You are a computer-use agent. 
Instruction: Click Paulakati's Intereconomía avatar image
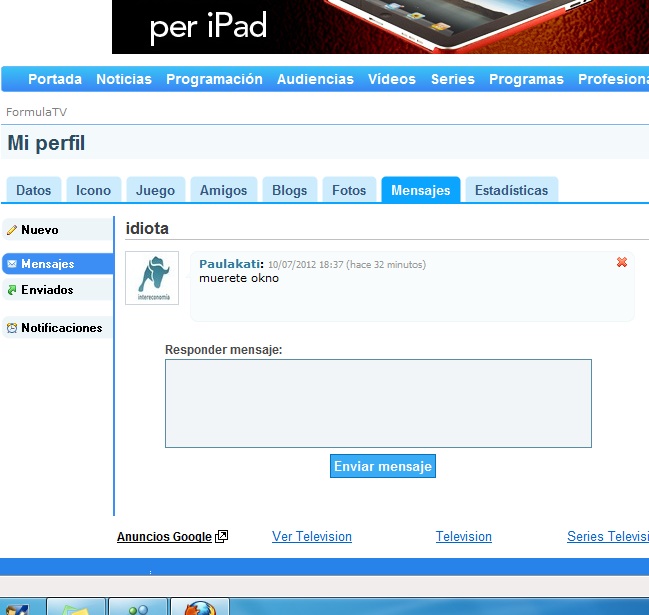pyautogui.click(x=152, y=278)
